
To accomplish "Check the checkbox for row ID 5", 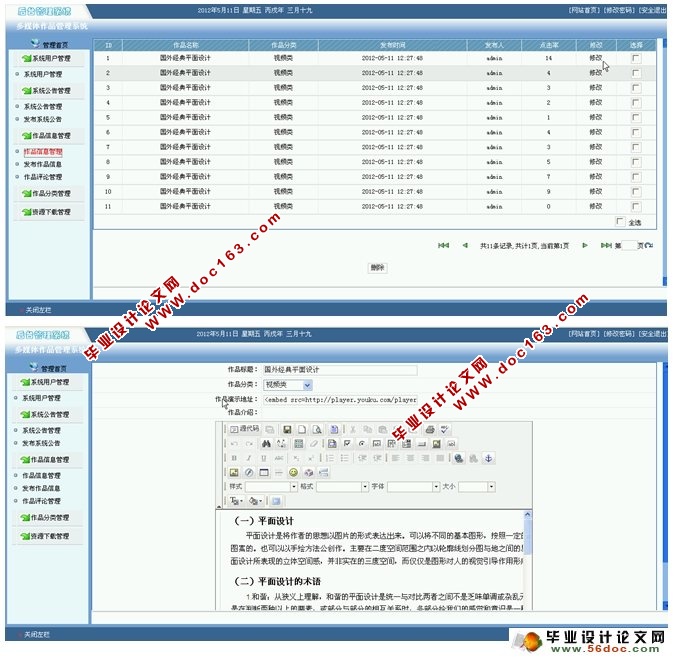I will (x=635, y=118).
